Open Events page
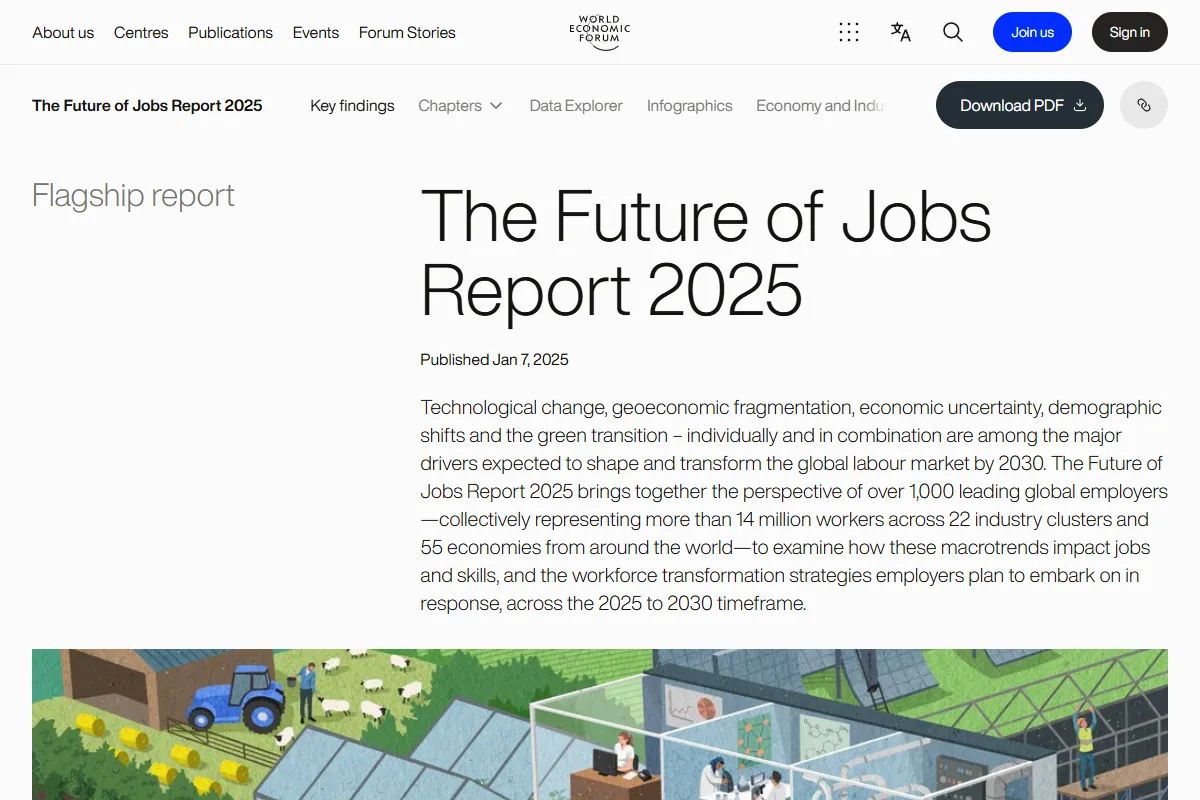The height and width of the screenshot is (800, 1200). tap(316, 32)
